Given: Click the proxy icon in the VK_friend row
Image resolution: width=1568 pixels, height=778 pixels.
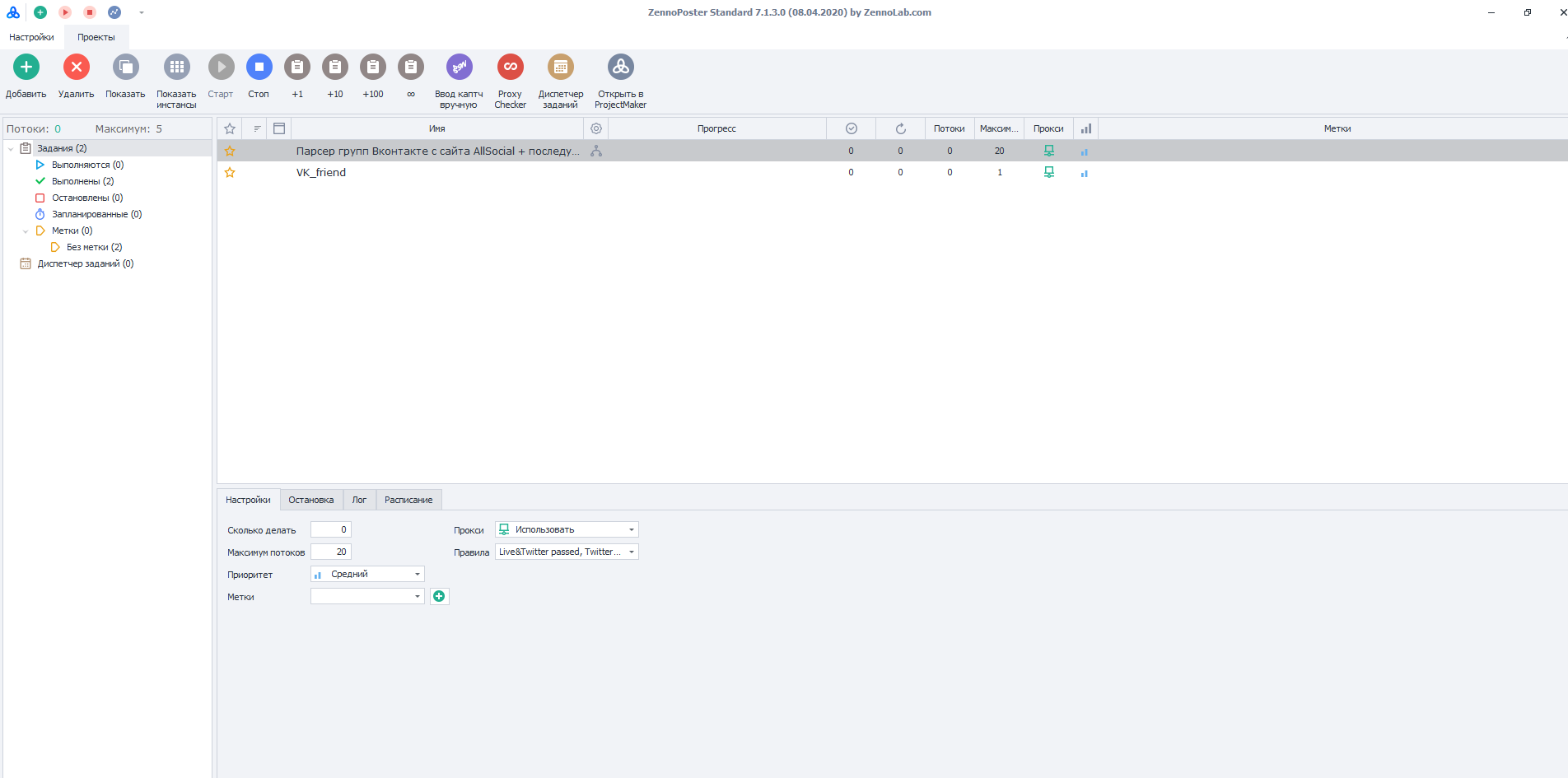Looking at the screenshot, I should (1049, 172).
